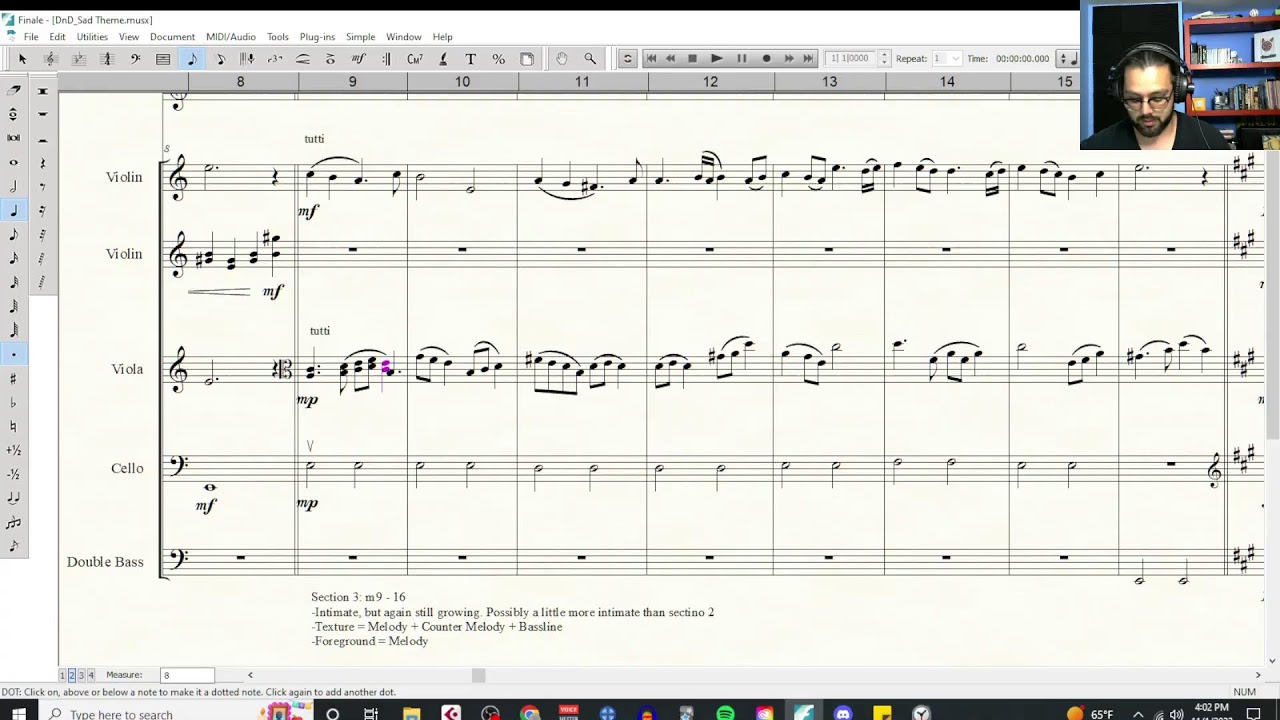Select quarter rest in rests palette

[42, 162]
